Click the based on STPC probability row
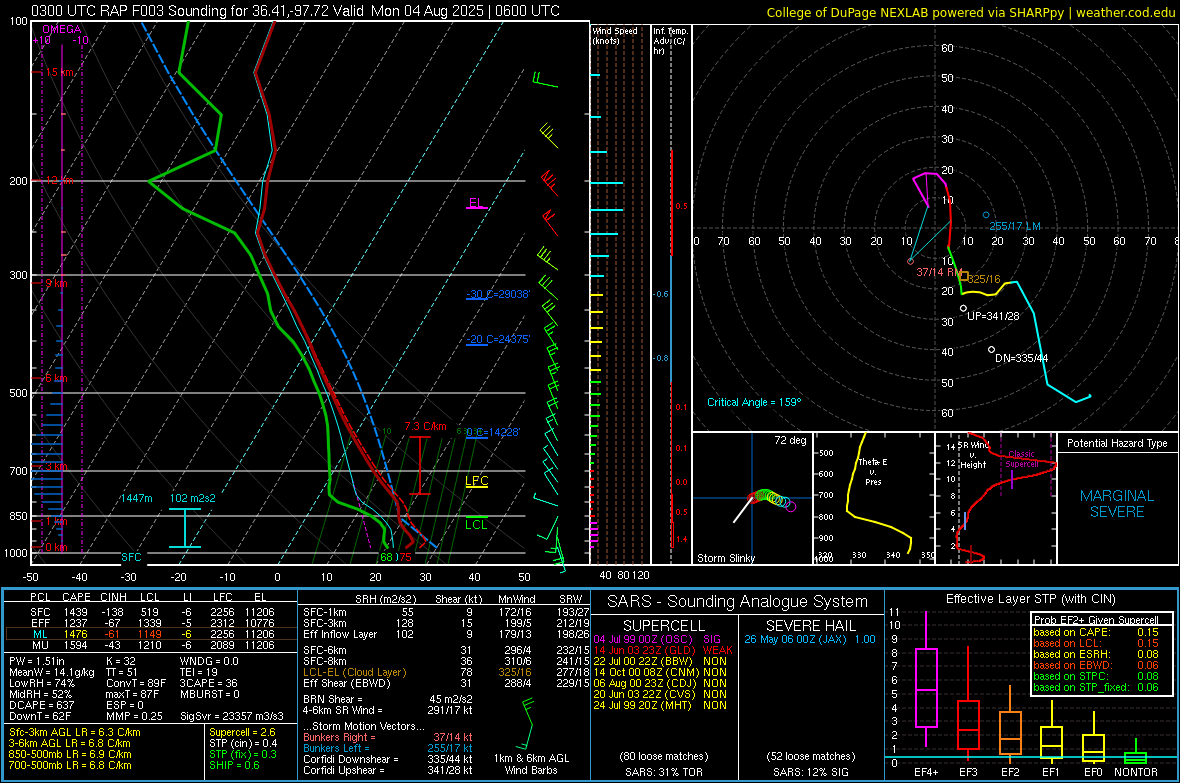Screen dimensions: 1180x783 point(1096,676)
